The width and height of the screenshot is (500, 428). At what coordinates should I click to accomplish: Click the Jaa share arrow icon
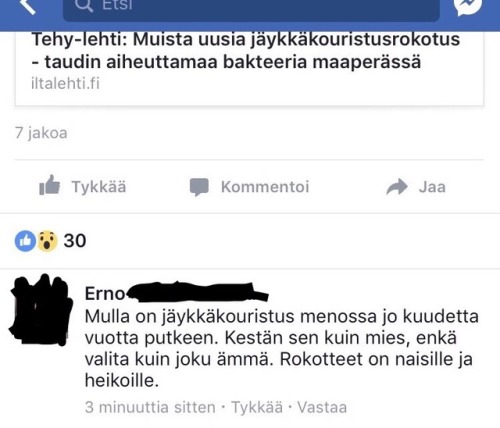[x=397, y=187]
